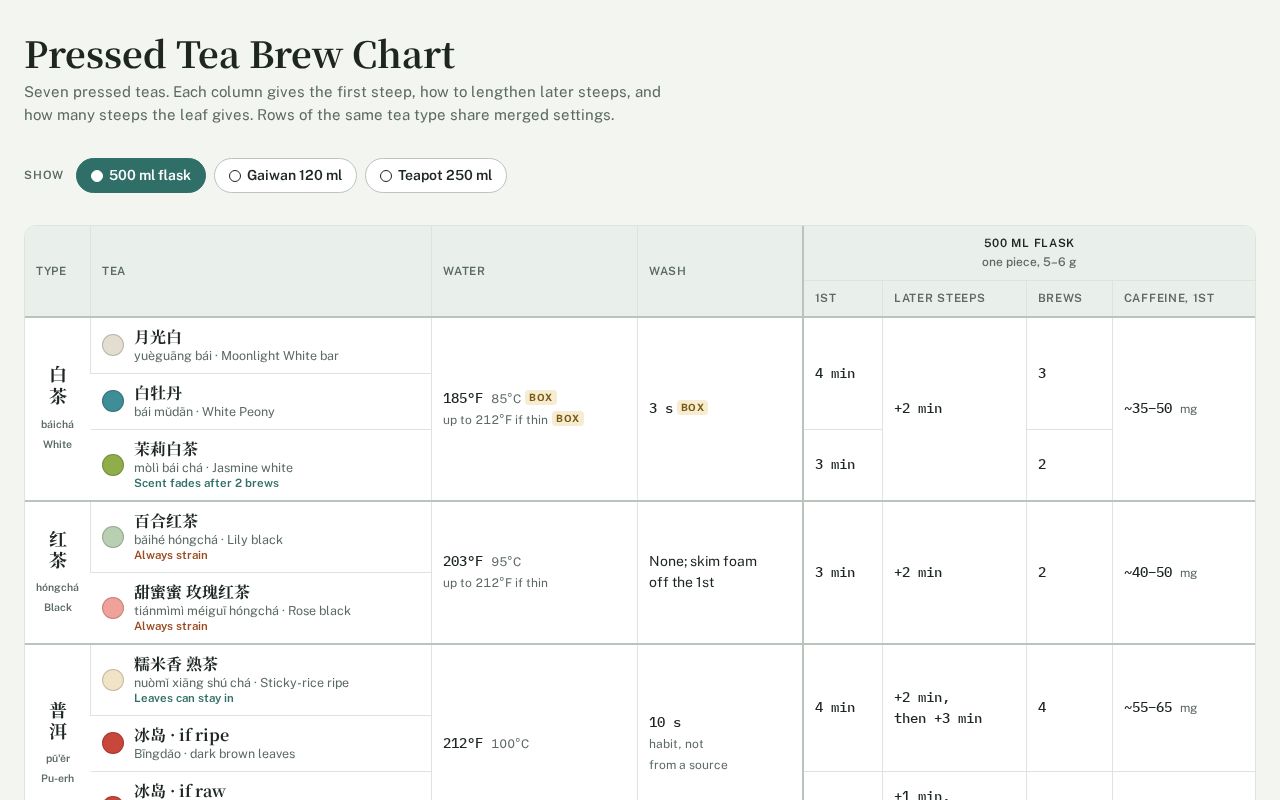Click the BOX badge beside 85°C
The height and width of the screenshot is (800, 1280).
[x=541, y=398]
